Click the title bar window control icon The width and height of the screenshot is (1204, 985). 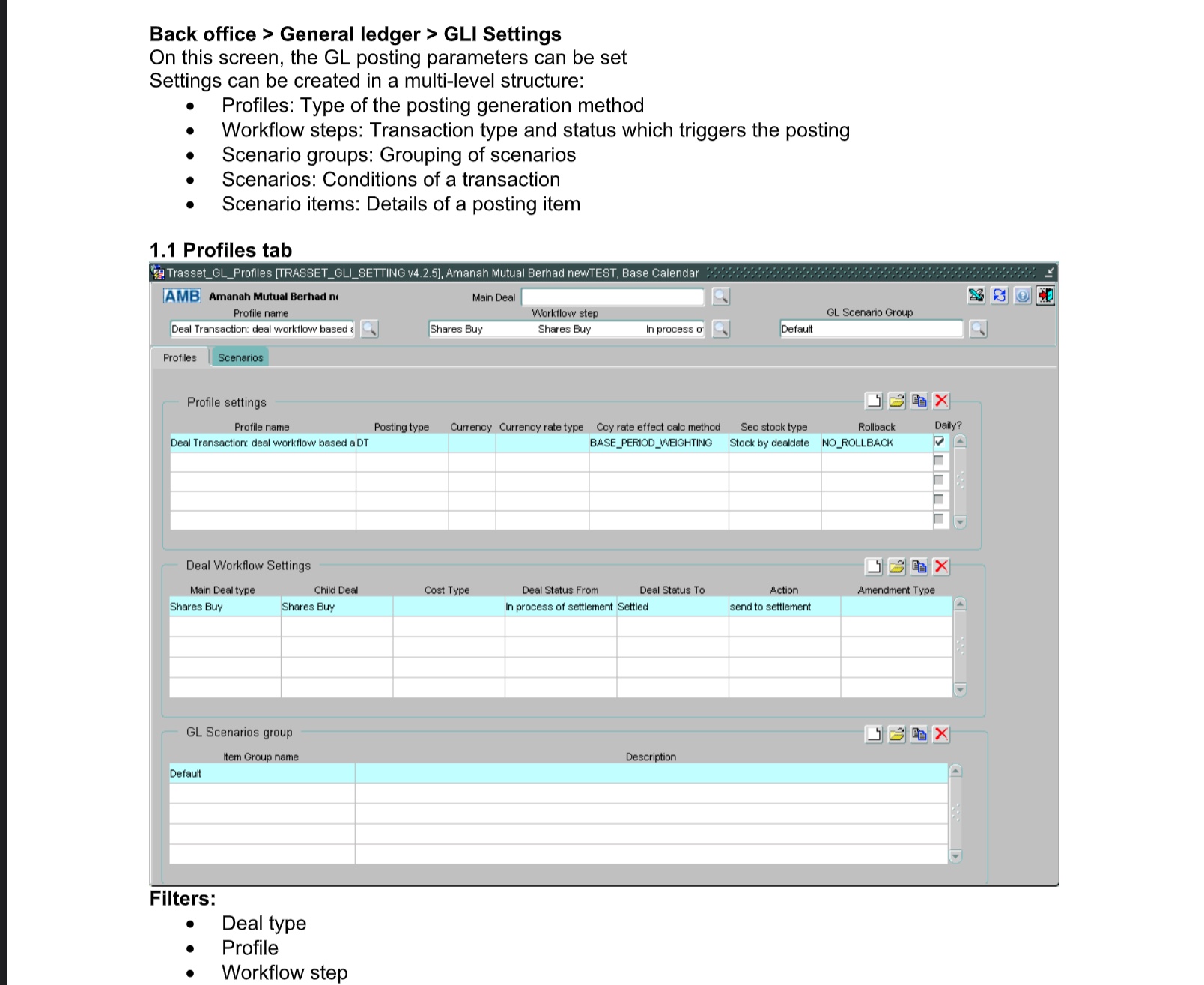pos(1049,273)
